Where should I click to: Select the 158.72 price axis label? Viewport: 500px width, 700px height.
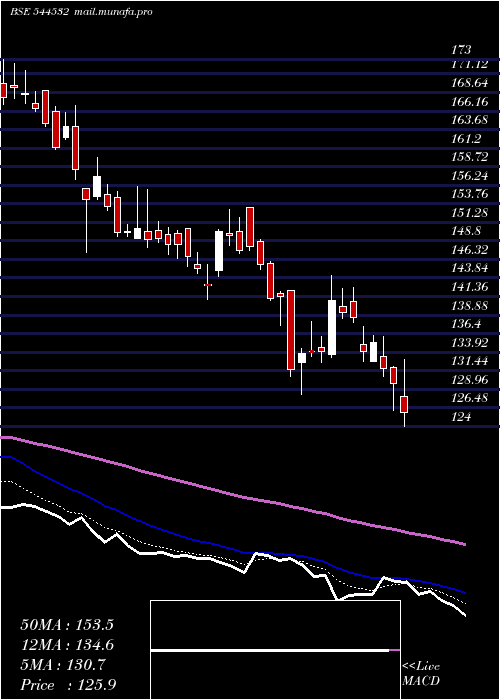[469, 157]
